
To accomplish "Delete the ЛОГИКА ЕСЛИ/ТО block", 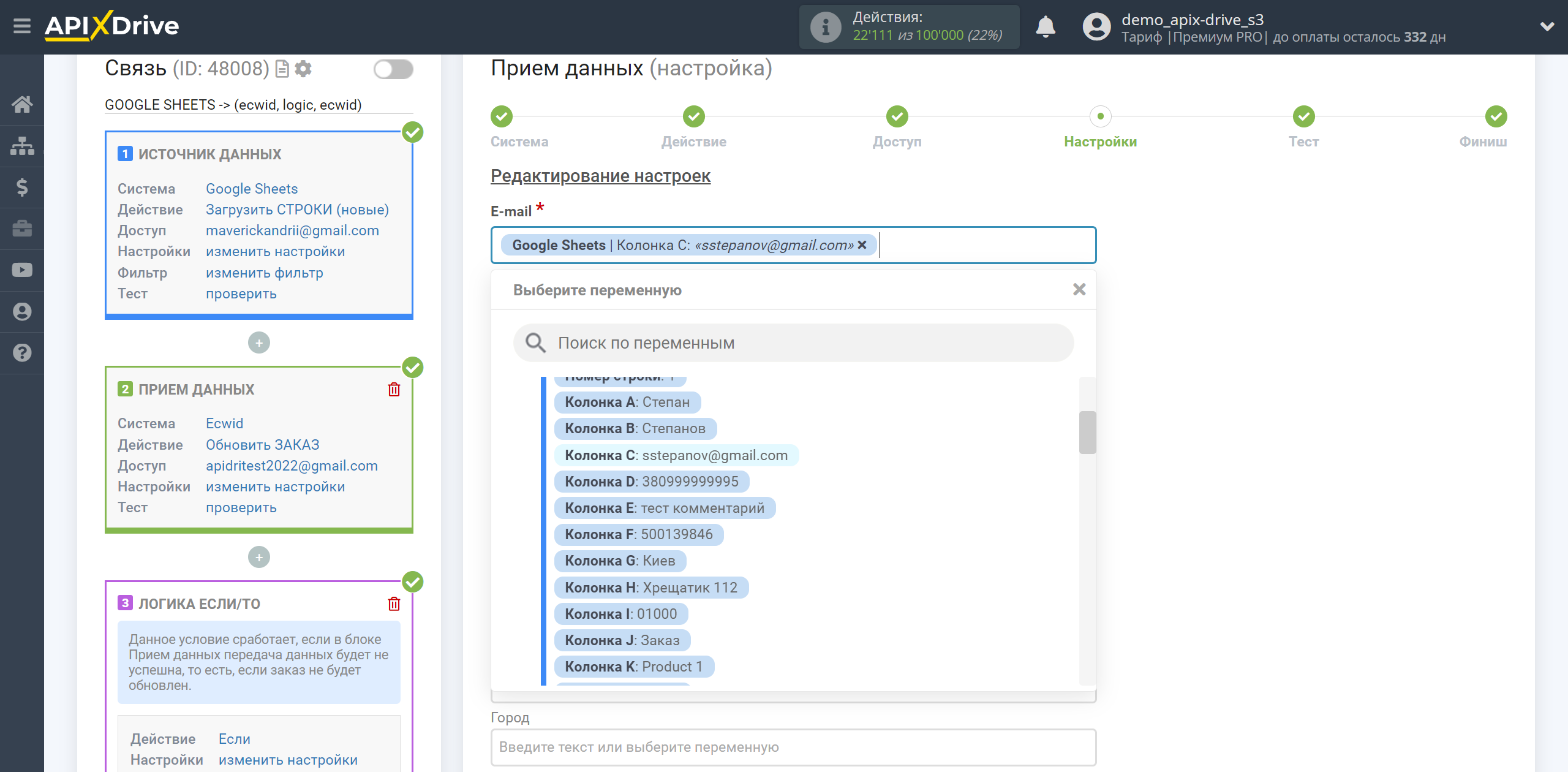I will pos(394,604).
